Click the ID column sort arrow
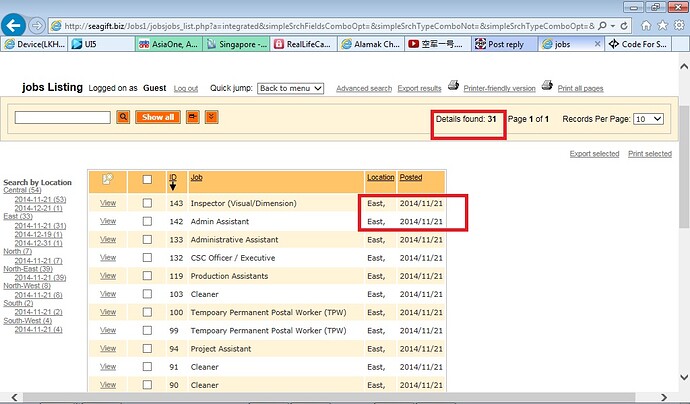The height and width of the screenshot is (404, 690). 172,186
